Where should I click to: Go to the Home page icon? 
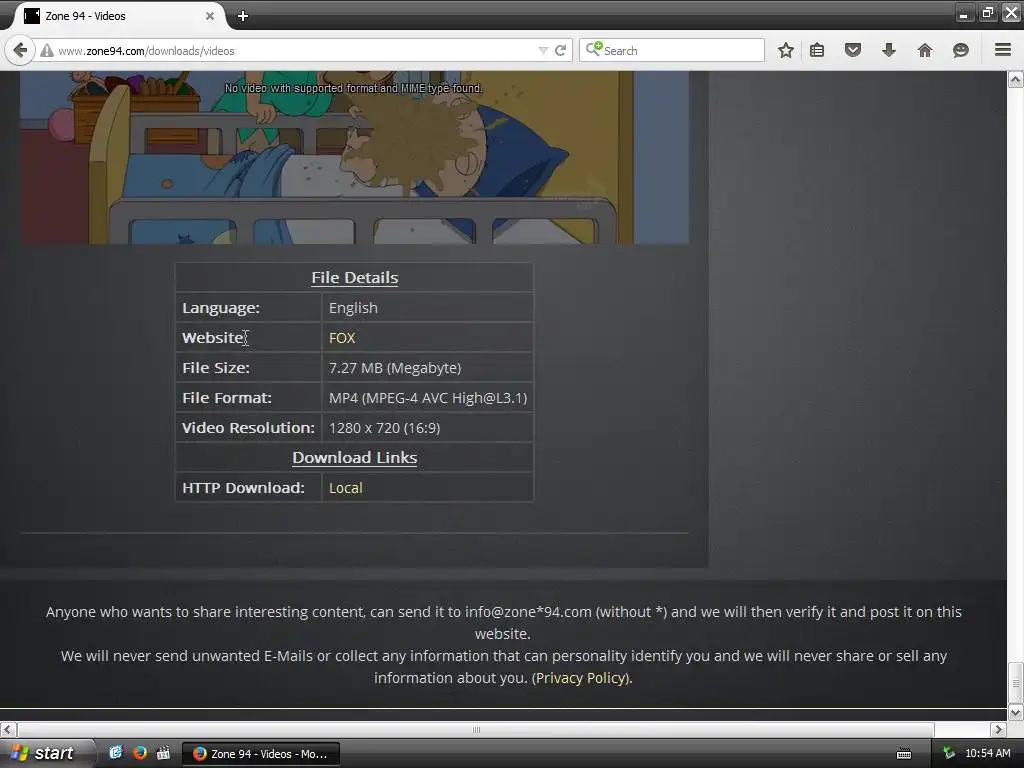coord(924,50)
